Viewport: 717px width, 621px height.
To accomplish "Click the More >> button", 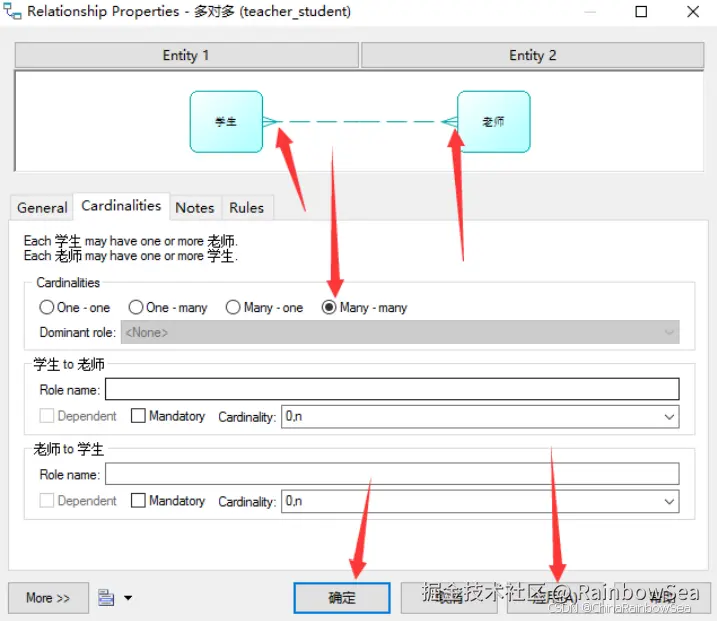I will [x=48, y=598].
